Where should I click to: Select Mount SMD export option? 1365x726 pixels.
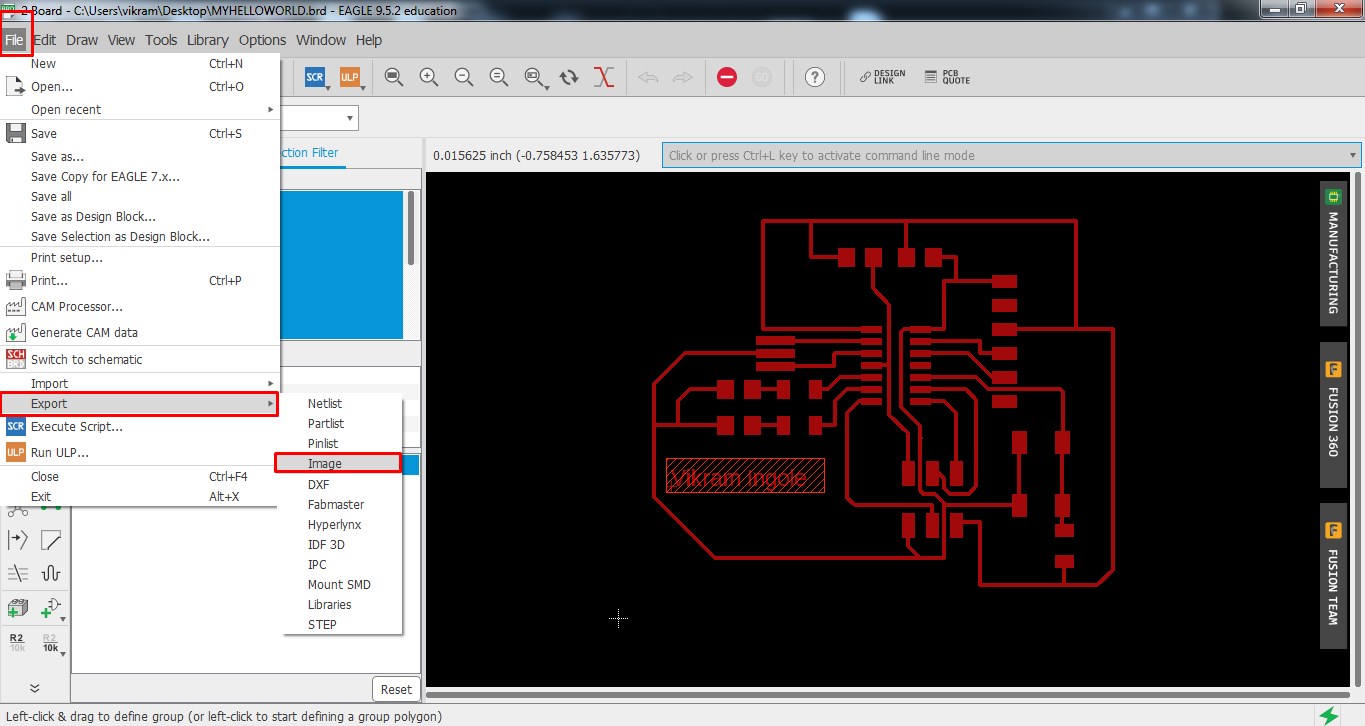339,584
